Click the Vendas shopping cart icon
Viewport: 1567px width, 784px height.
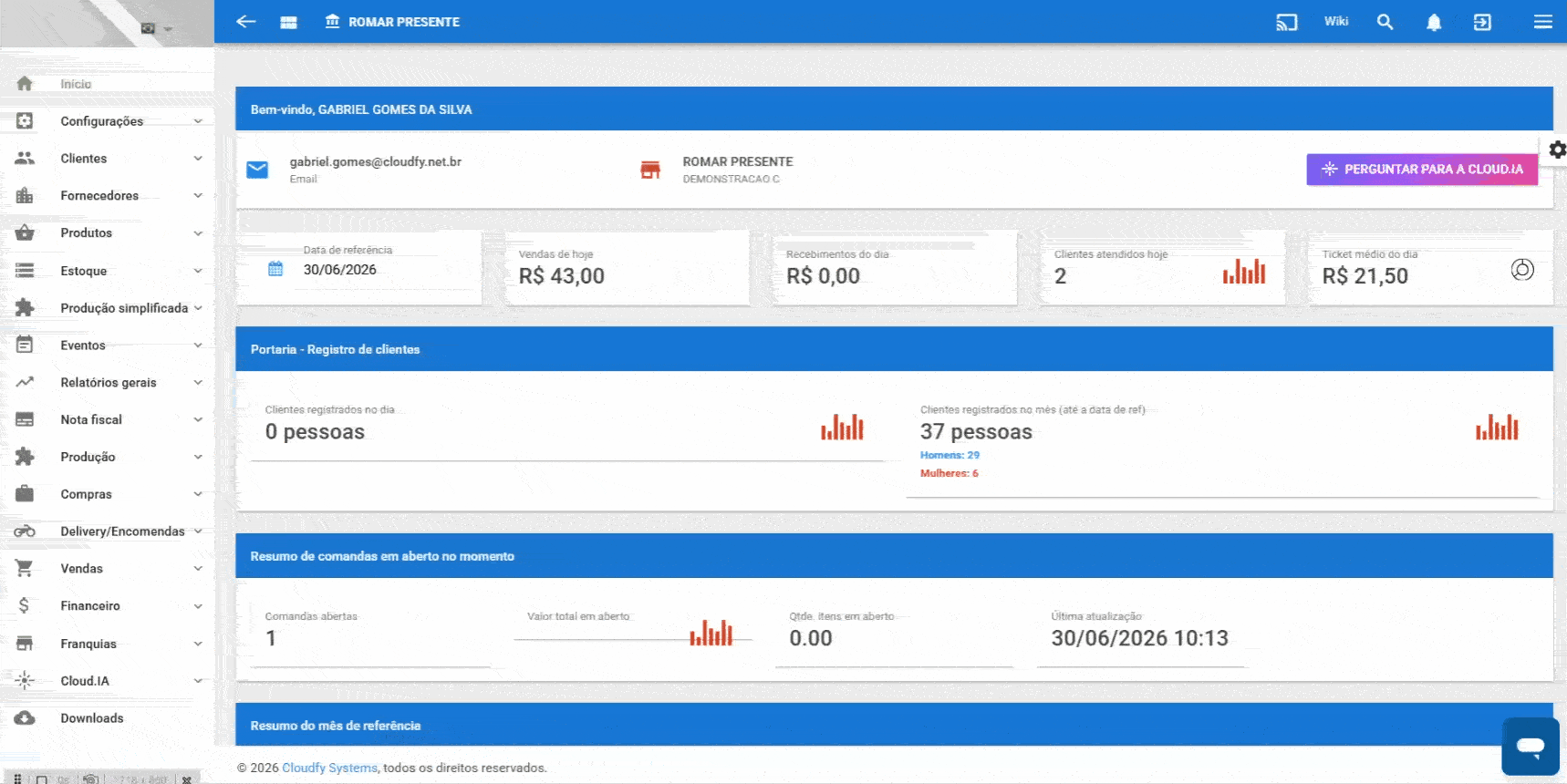pos(25,569)
